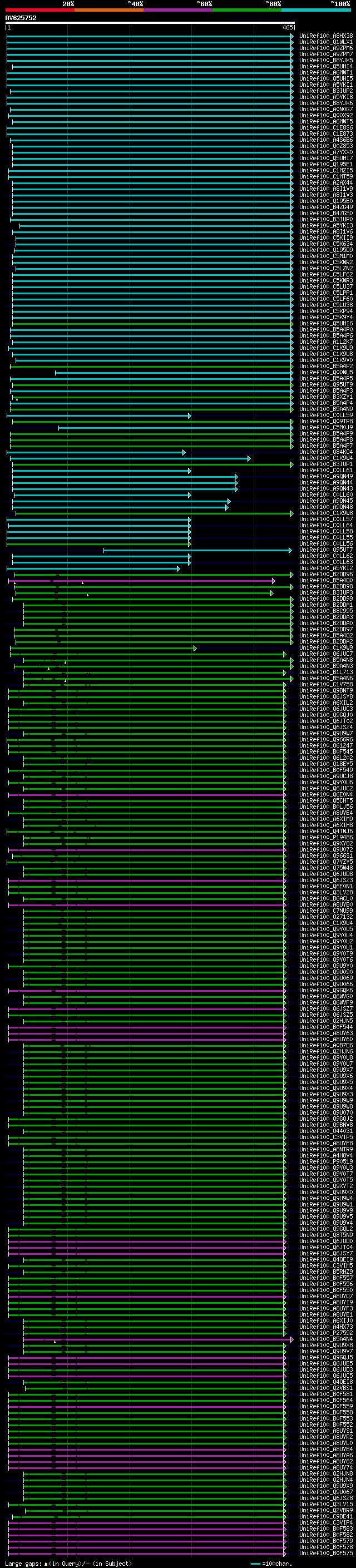The width and height of the screenshot is (356, 1568).
Task: Click label UniRef100_A5YKI2
Action: pos(326,568)
